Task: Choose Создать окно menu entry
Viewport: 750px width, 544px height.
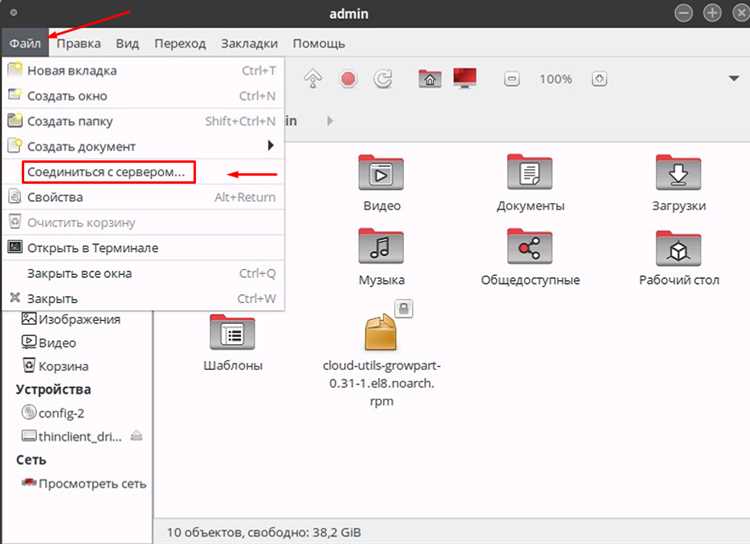Action: (143, 96)
